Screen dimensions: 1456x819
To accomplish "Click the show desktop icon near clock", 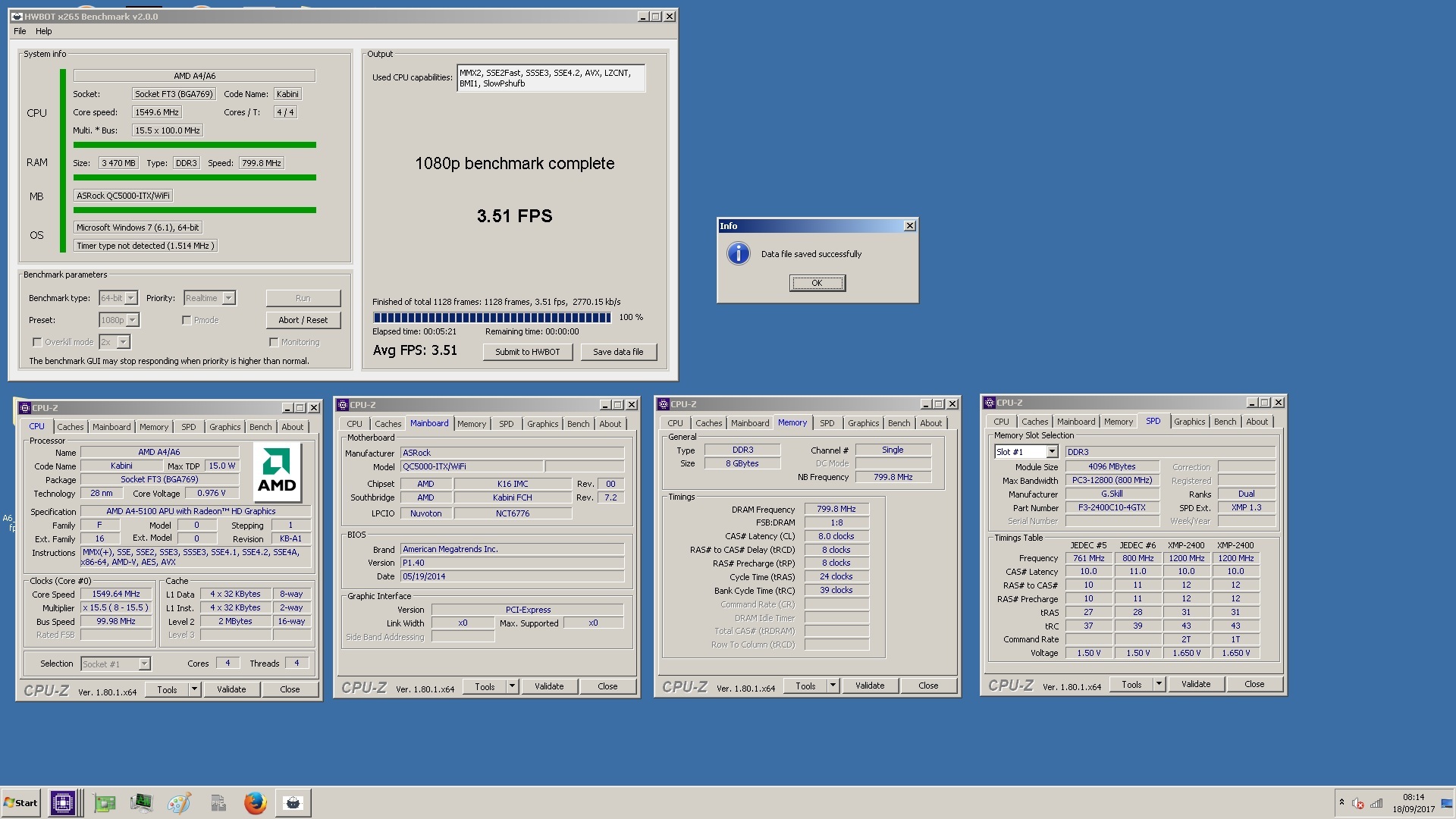I will tap(1447, 804).
